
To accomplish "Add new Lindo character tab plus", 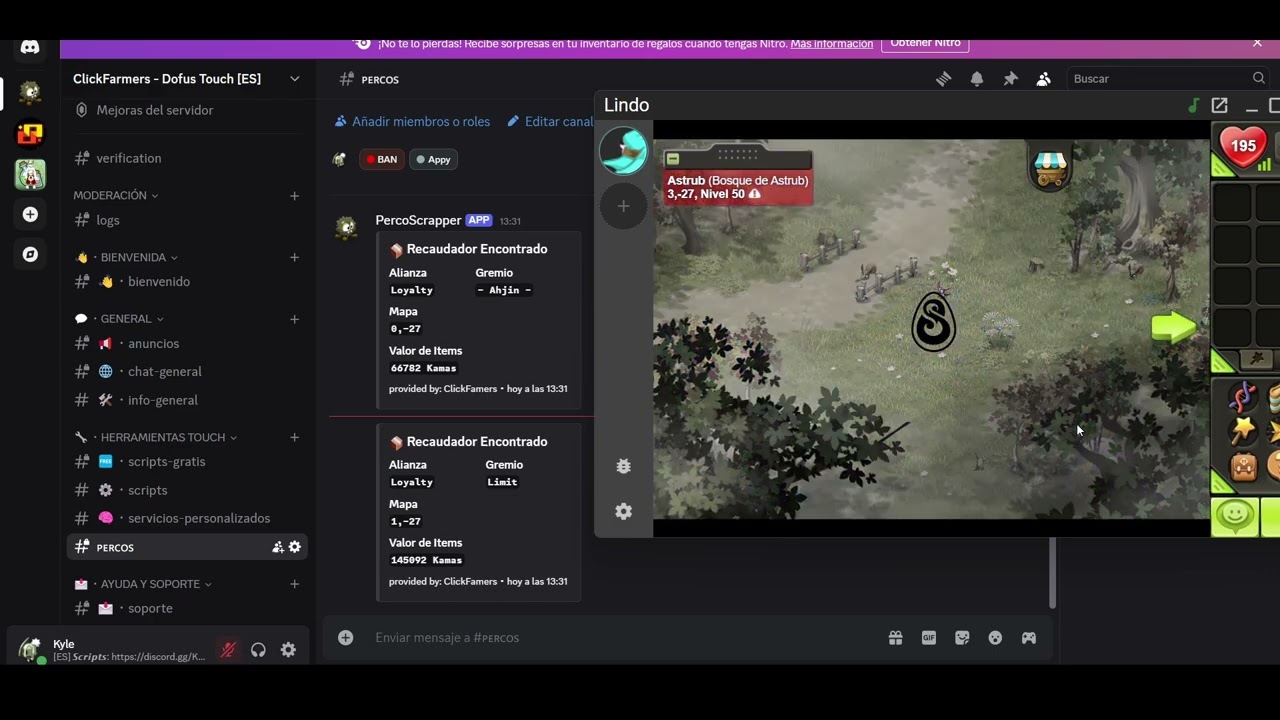I will 623,206.
